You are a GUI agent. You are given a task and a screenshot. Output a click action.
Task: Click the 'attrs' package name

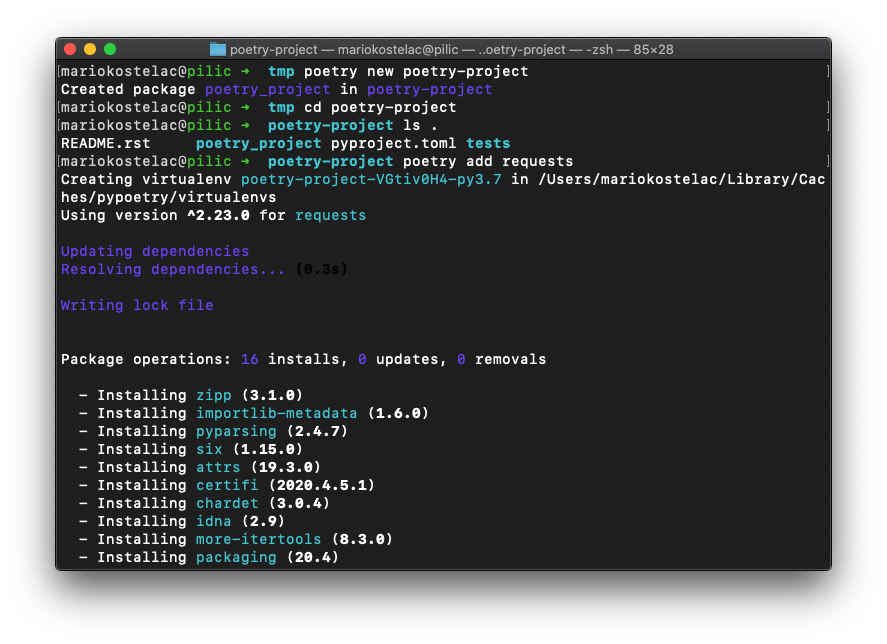[218, 467]
